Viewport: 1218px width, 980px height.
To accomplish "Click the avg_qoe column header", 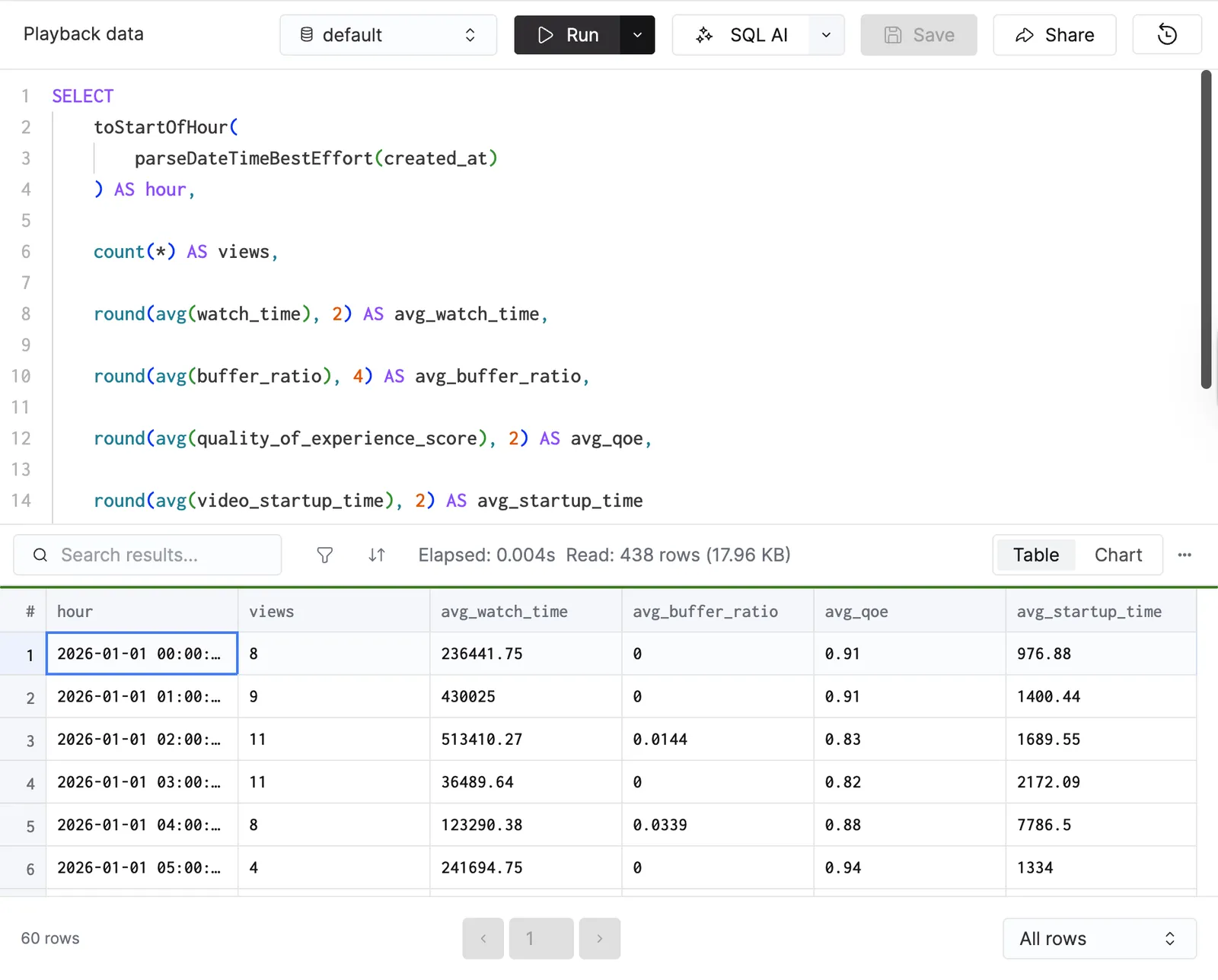I will click(x=910, y=612).
